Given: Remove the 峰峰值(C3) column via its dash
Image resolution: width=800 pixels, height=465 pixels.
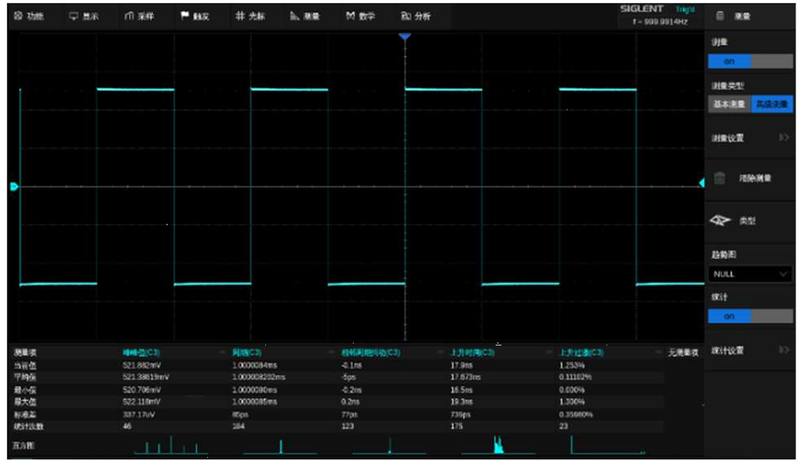Looking at the screenshot, I should pyautogui.click(x=222, y=352).
